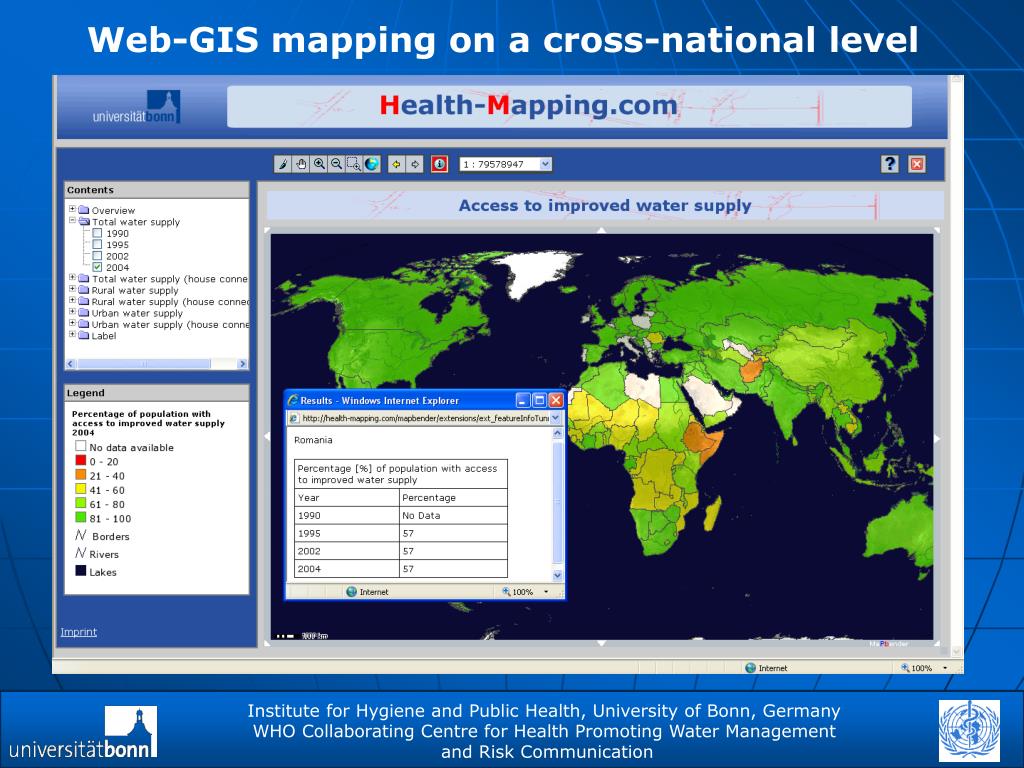Choose the zoom-to-box selection tool
The width and height of the screenshot is (1024, 768).
[x=354, y=164]
